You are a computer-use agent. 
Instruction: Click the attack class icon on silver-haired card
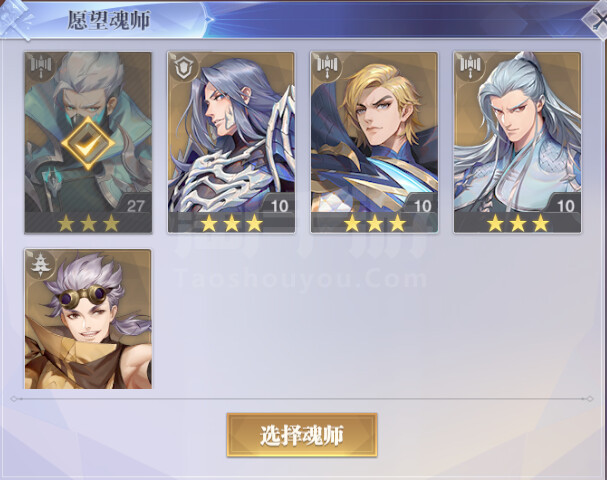pos(469,65)
